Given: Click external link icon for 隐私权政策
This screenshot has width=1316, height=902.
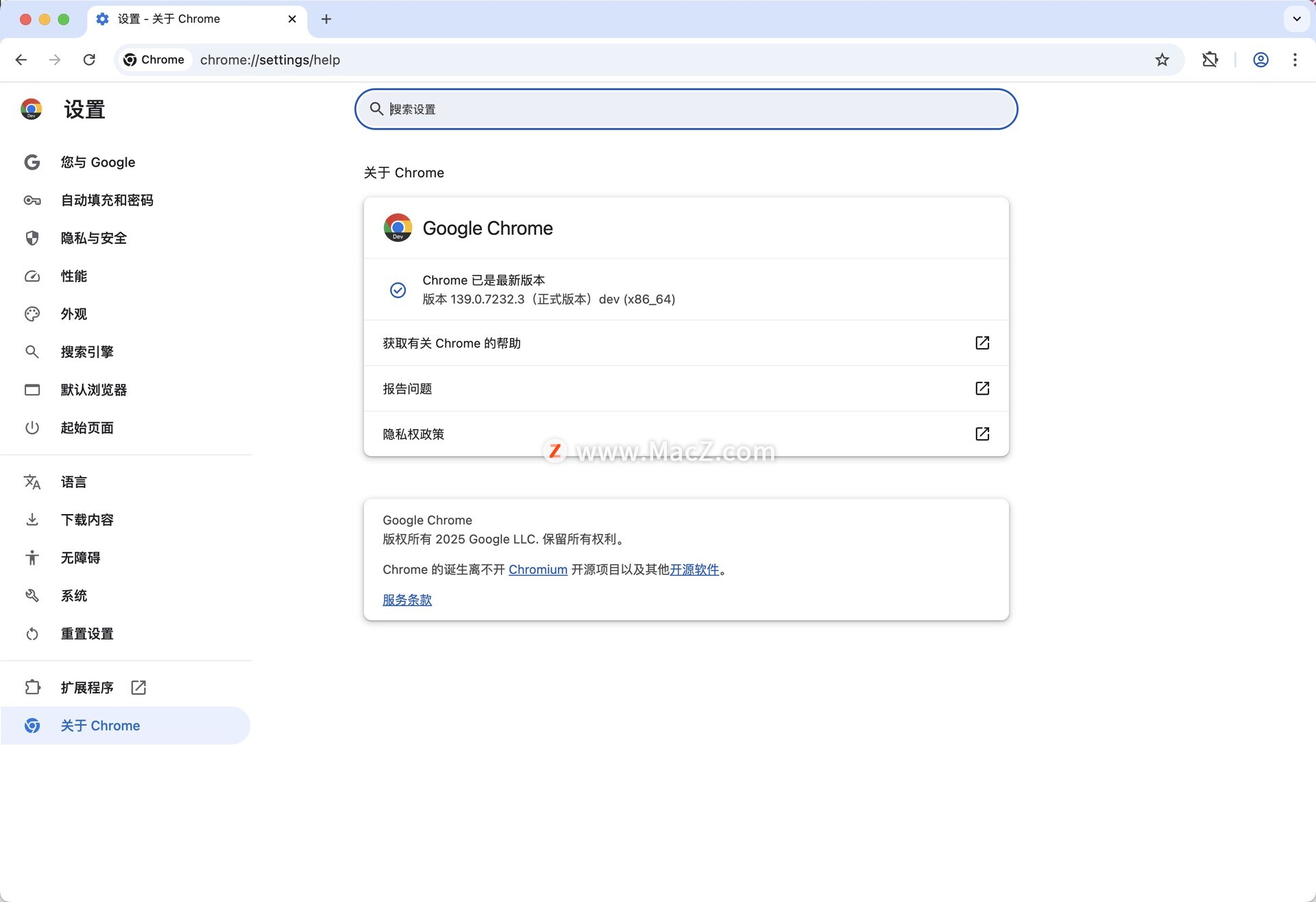Looking at the screenshot, I should click(x=982, y=434).
